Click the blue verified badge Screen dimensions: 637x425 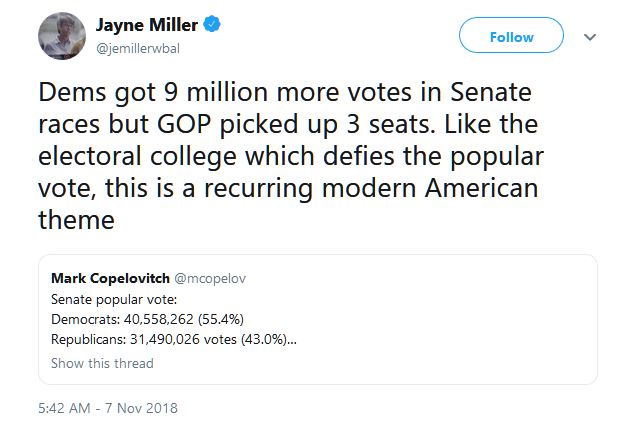(214, 24)
